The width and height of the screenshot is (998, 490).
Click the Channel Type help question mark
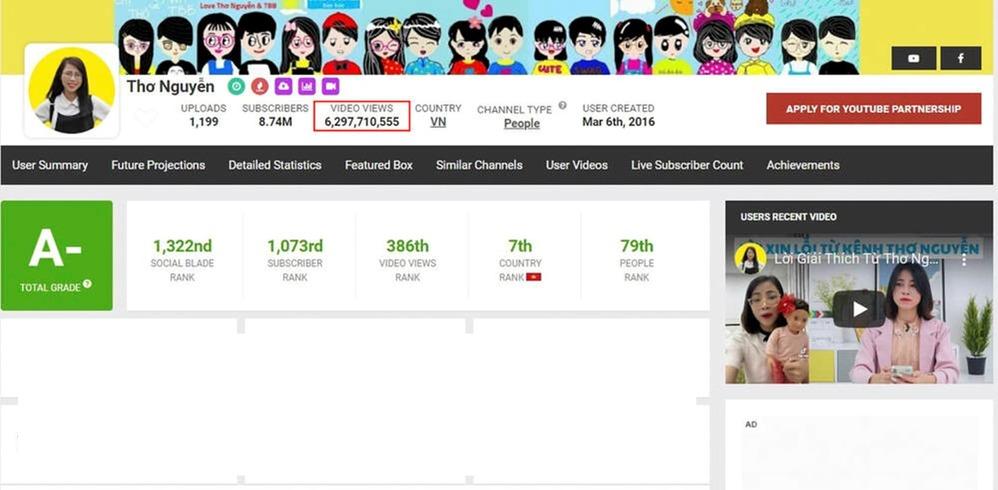pos(562,106)
